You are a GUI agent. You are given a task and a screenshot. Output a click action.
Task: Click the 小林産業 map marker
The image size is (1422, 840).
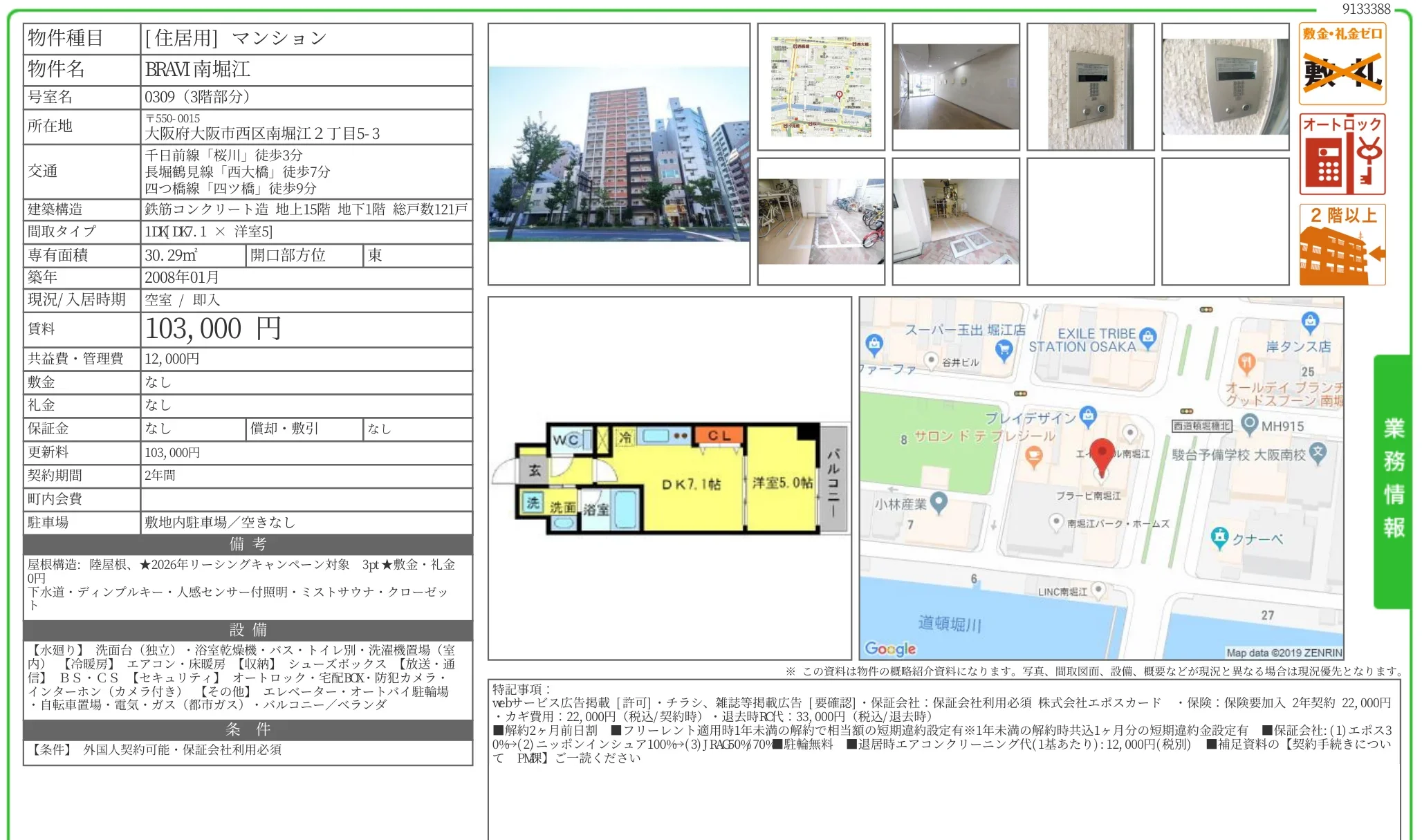(938, 503)
